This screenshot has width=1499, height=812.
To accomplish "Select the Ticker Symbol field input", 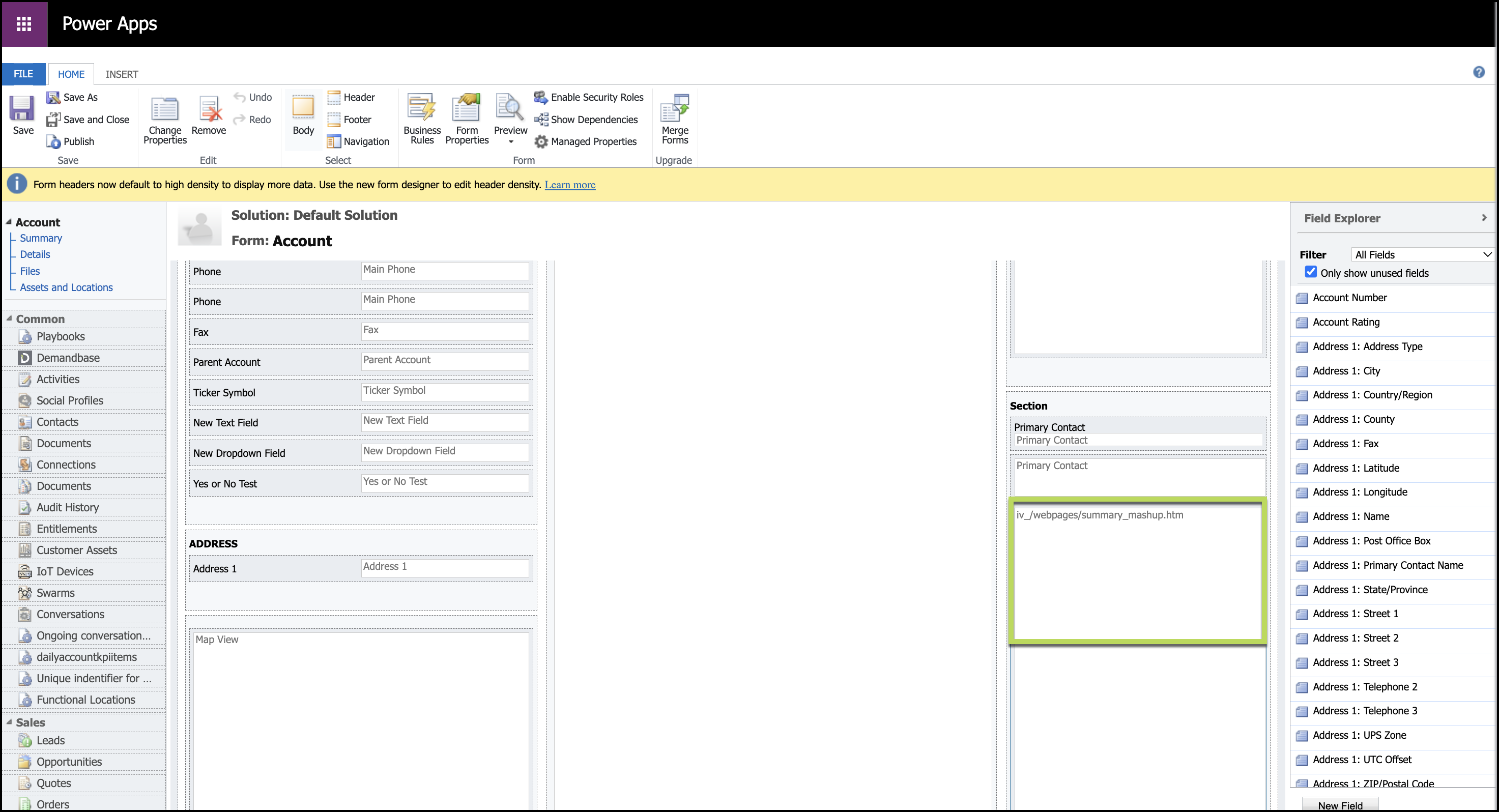I will [445, 391].
